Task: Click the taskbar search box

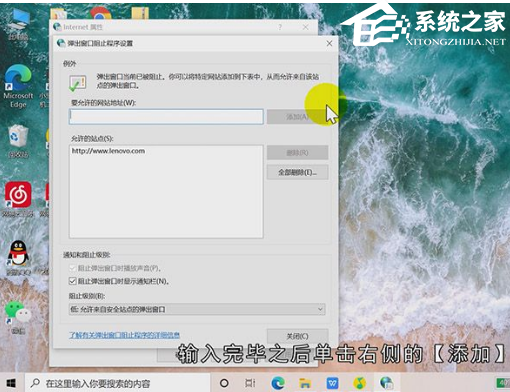Action: click(118, 383)
